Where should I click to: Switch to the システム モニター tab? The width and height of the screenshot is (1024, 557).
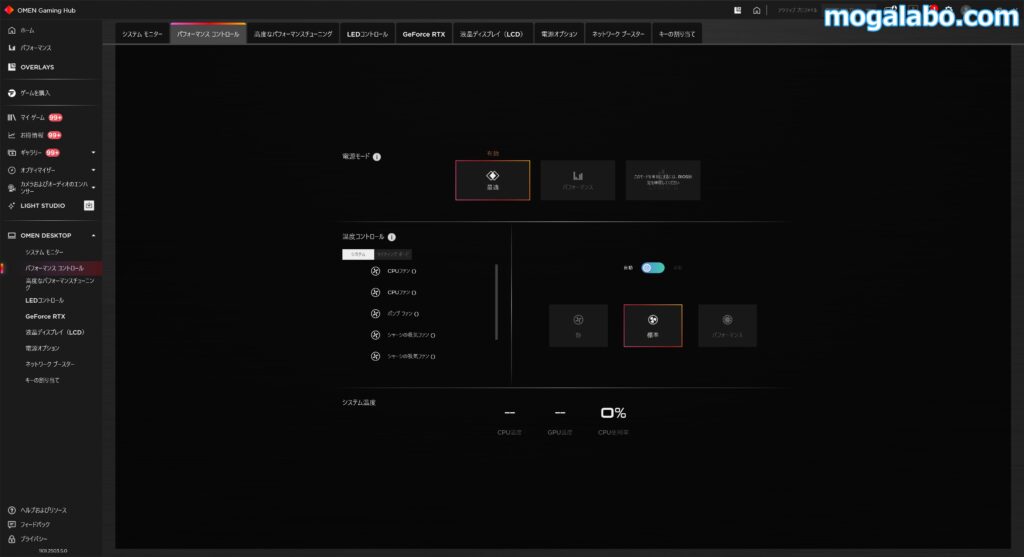142,34
